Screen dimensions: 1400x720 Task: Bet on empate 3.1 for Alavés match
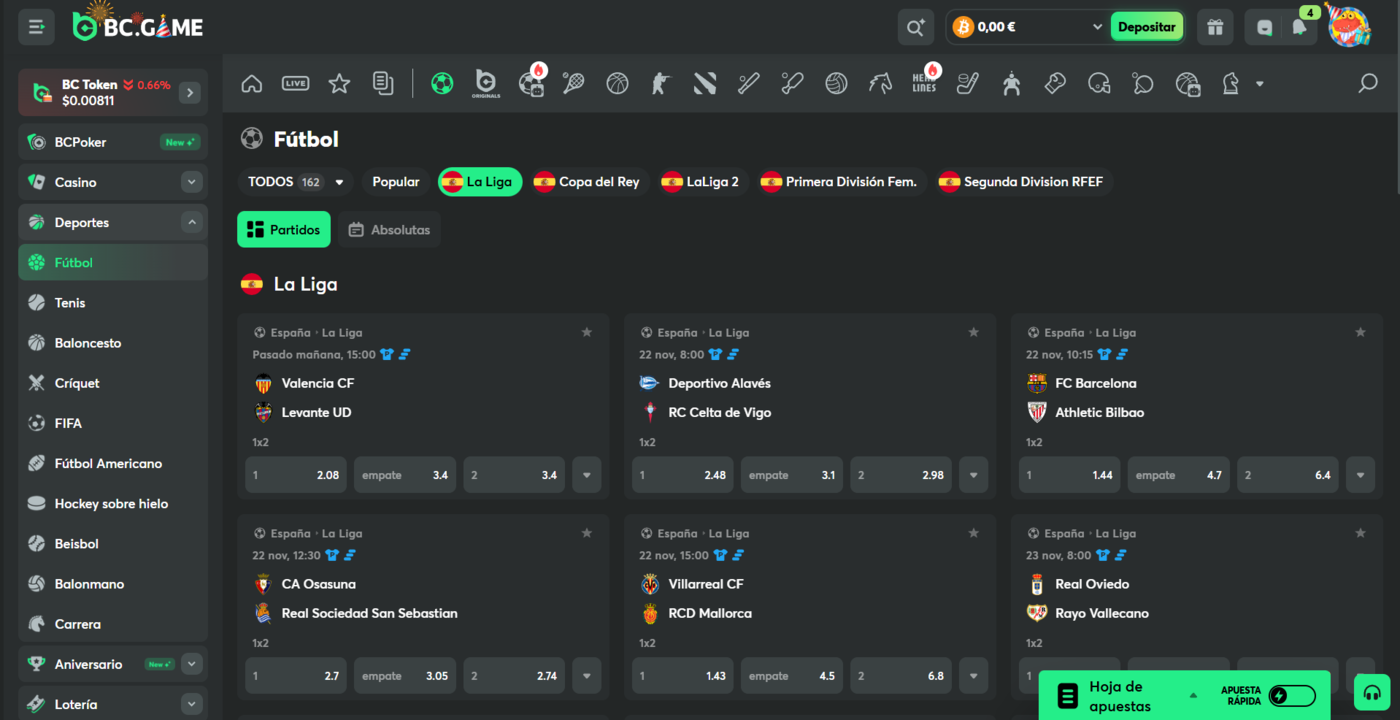[x=791, y=475]
